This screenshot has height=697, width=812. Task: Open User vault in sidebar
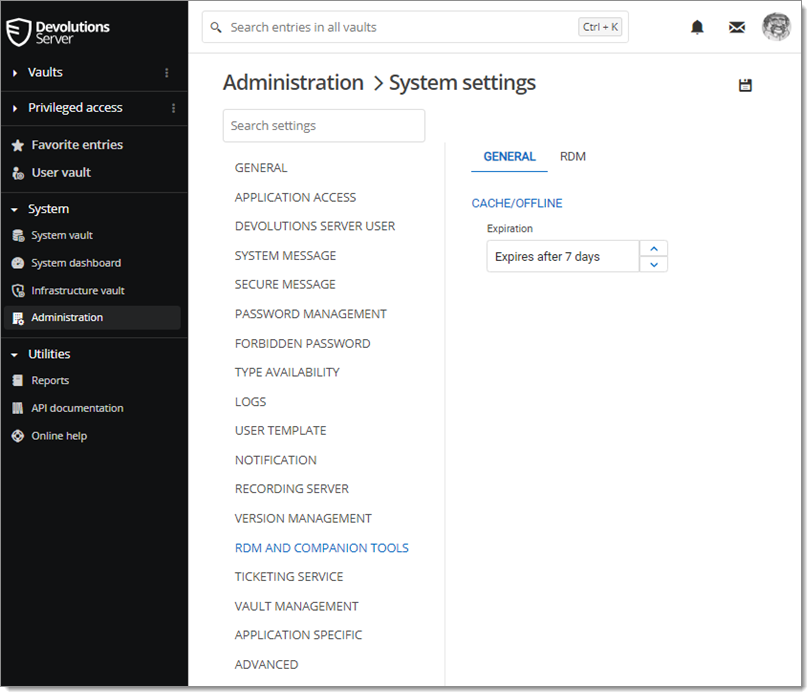click(x=61, y=173)
